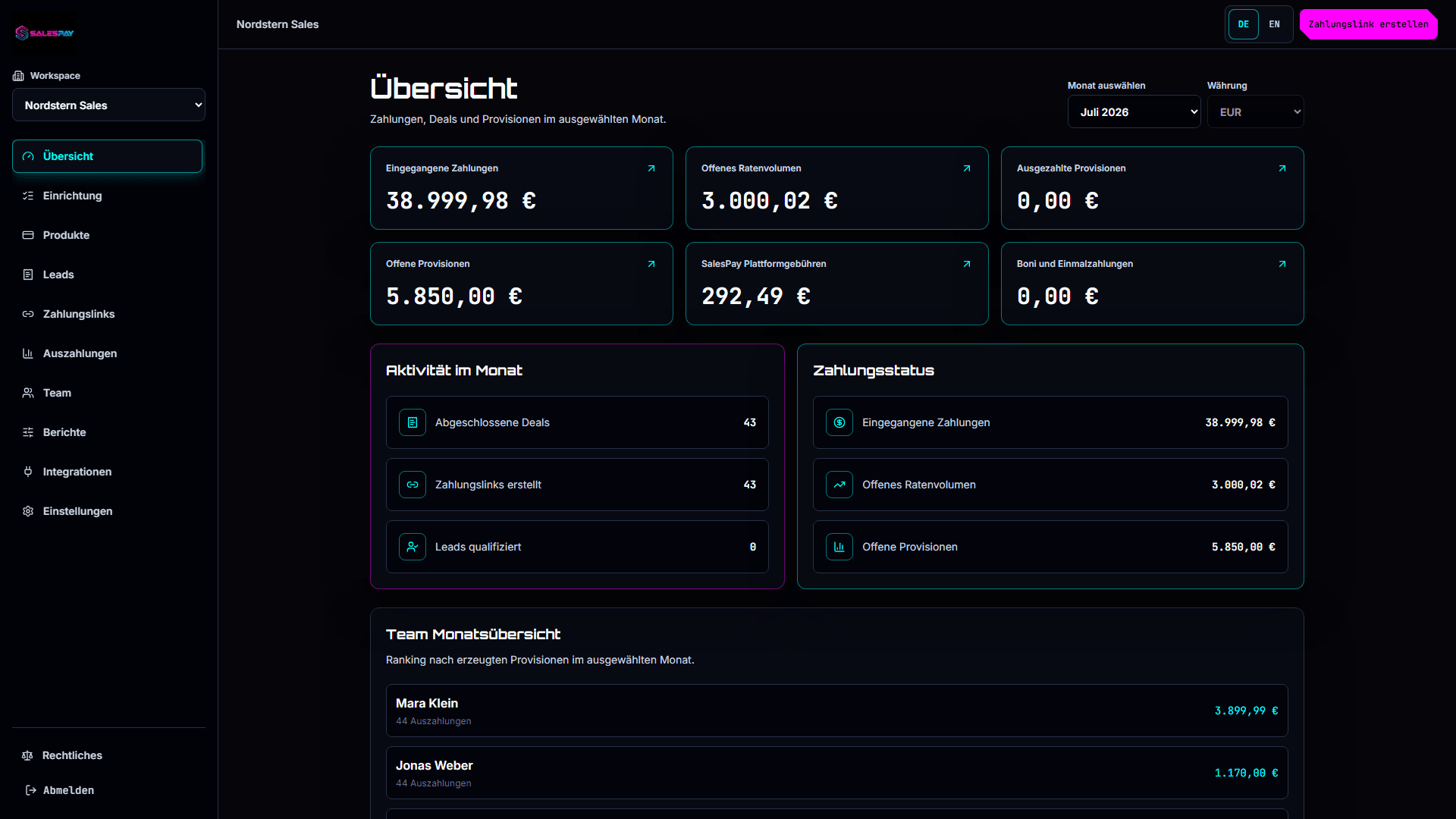Open Einrichtung menu item
Image resolution: width=1456 pixels, height=819 pixels.
108,196
